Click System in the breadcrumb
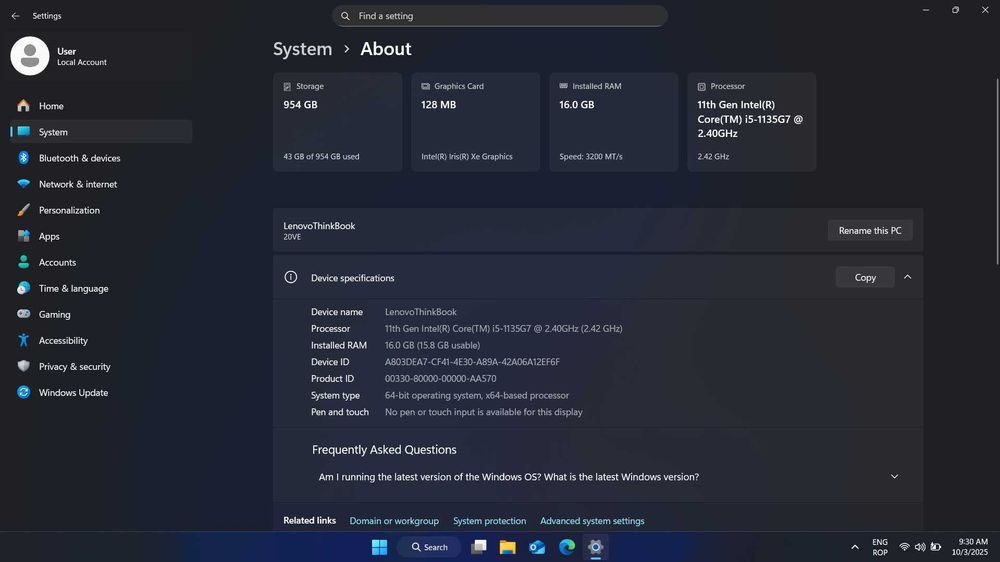The height and width of the screenshot is (562, 1000). pyautogui.click(x=302, y=49)
